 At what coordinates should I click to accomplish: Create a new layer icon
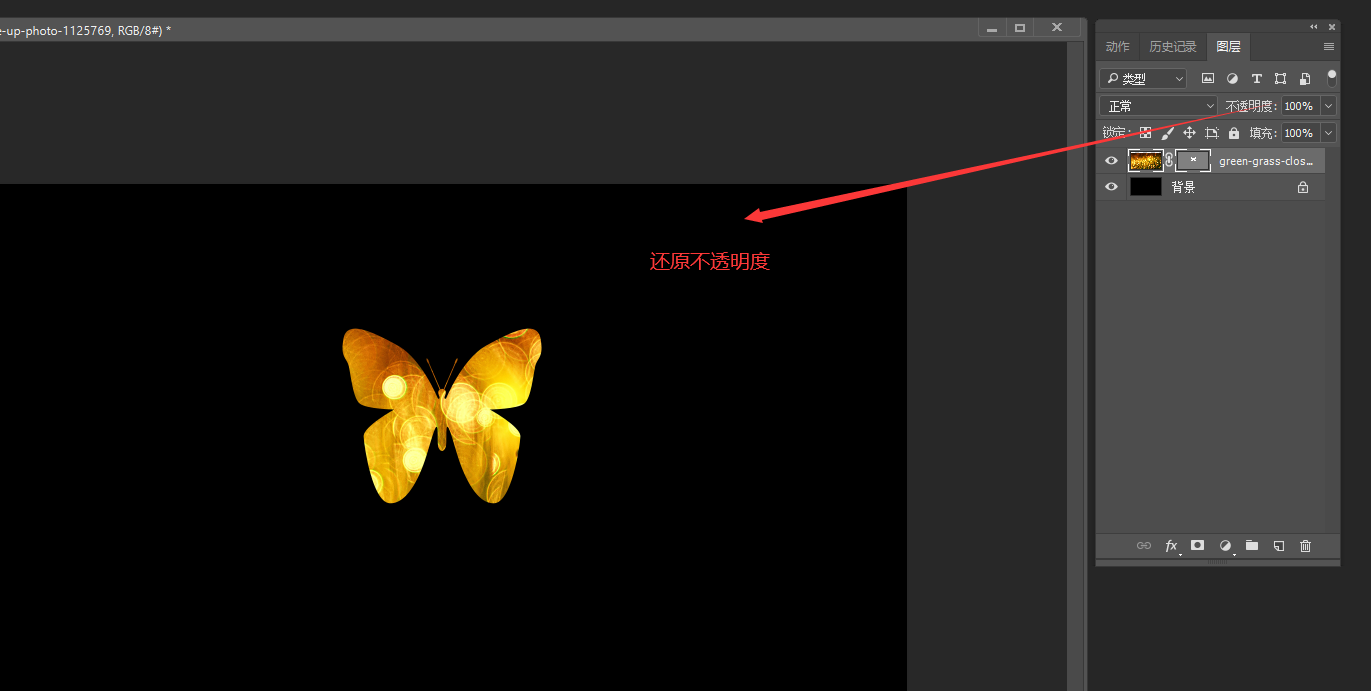point(1278,546)
